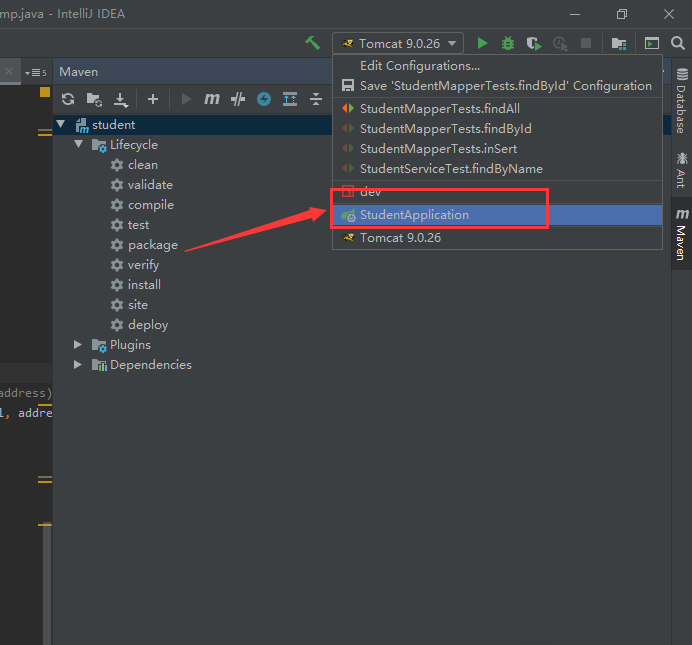This screenshot has width=692, height=645.
Task: Select the deploy lifecycle goal
Action: pos(148,325)
